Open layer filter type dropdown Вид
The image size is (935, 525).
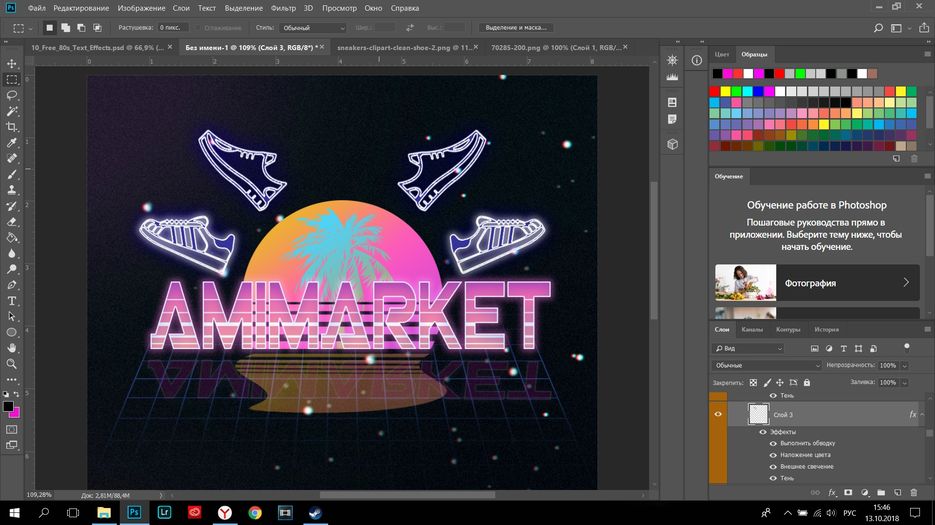[x=748, y=348]
